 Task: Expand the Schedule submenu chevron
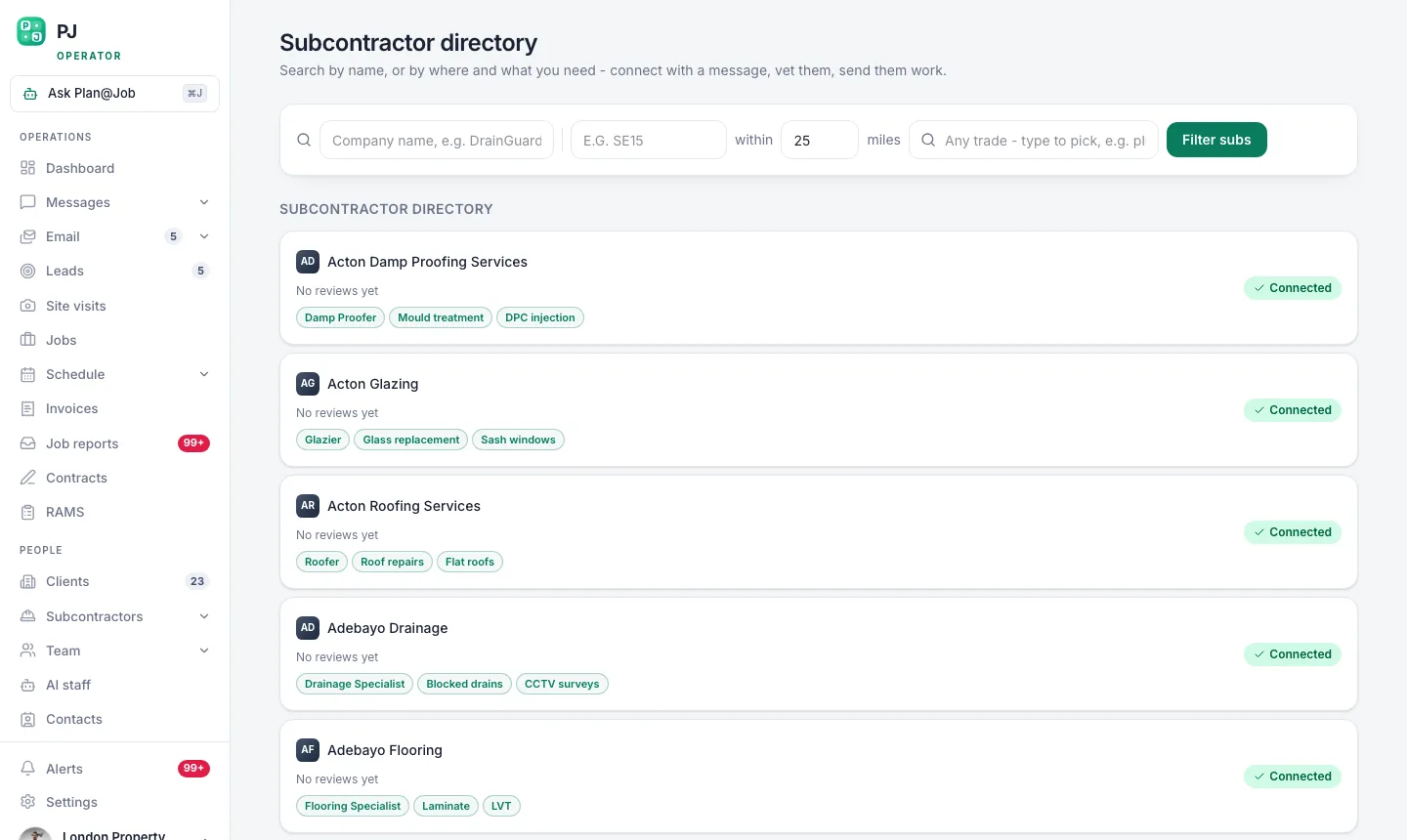pyautogui.click(x=204, y=374)
